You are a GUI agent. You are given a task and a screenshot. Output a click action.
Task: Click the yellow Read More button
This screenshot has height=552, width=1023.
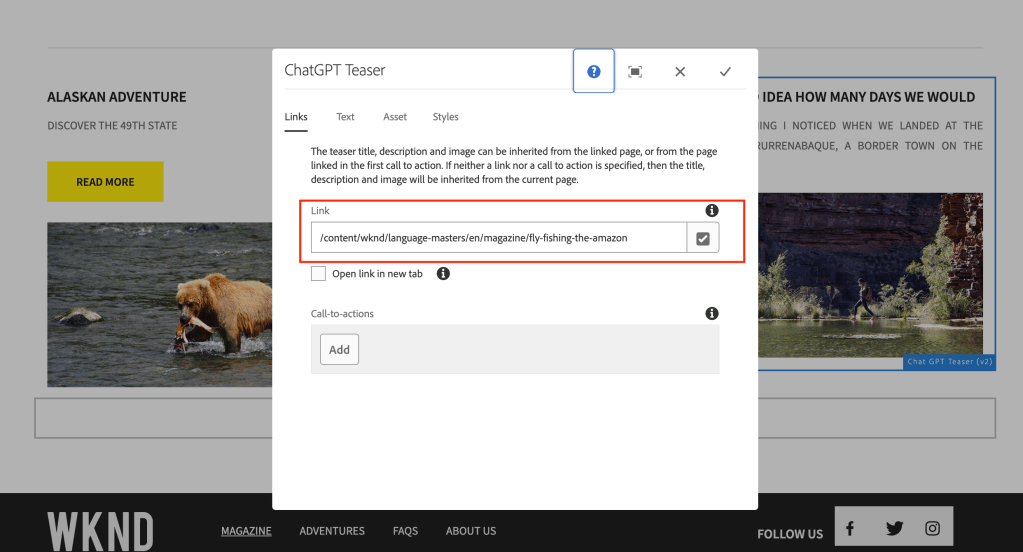105,182
